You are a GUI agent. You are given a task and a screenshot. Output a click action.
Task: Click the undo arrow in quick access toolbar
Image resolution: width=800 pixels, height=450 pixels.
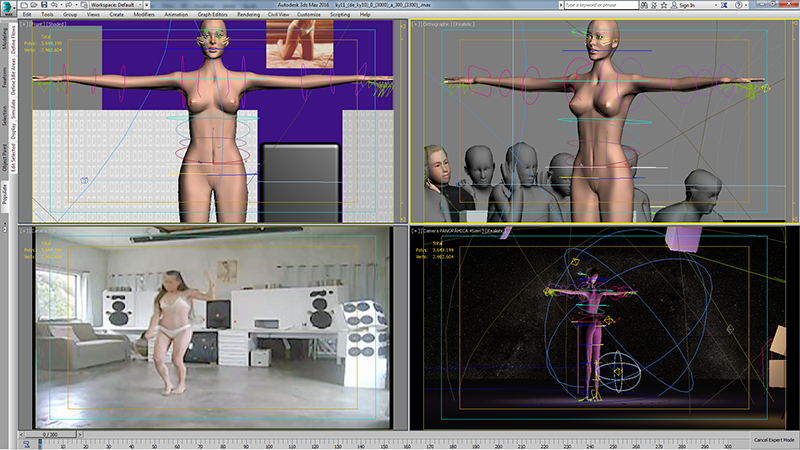coord(62,6)
